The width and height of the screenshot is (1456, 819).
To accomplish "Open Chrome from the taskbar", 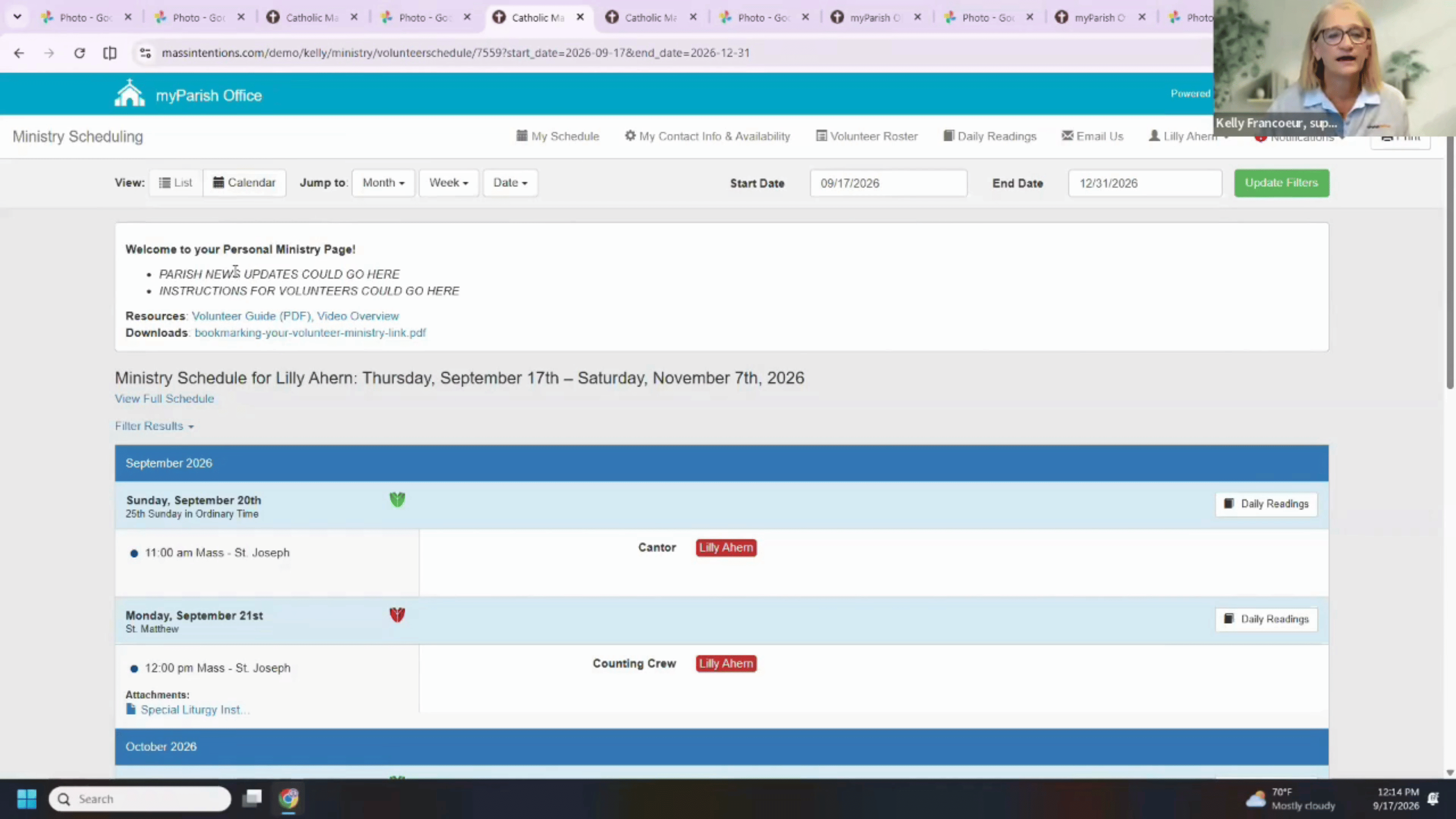I will [289, 798].
